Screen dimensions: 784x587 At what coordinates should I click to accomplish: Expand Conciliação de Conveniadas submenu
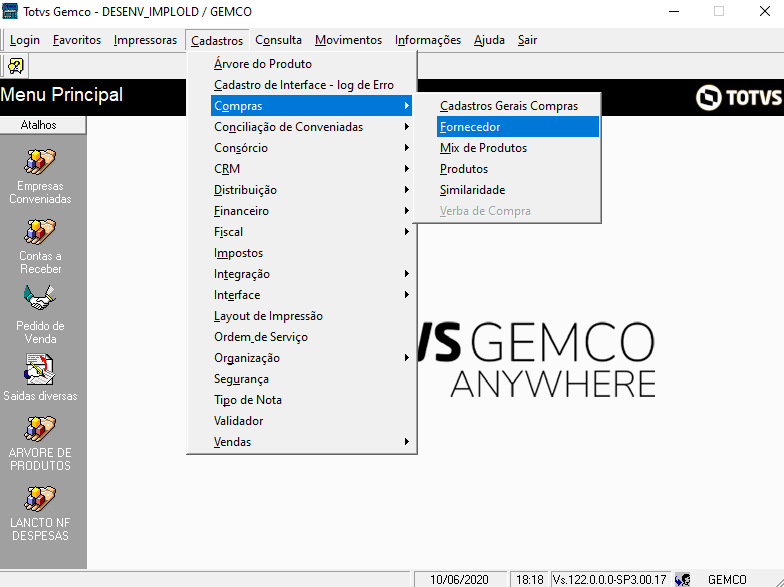click(312, 127)
